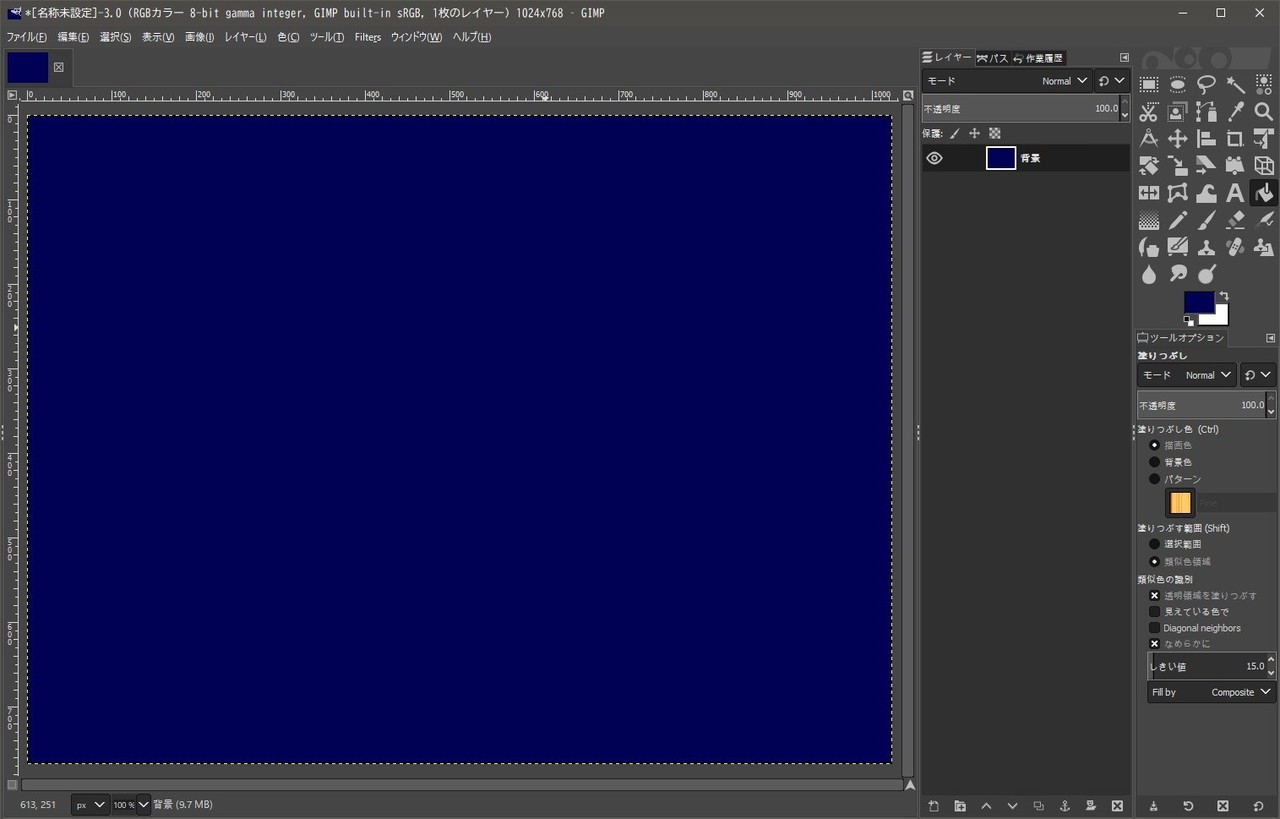Open layer blend mode group switcher dropdown
The height and width of the screenshot is (819, 1280).
click(1112, 81)
